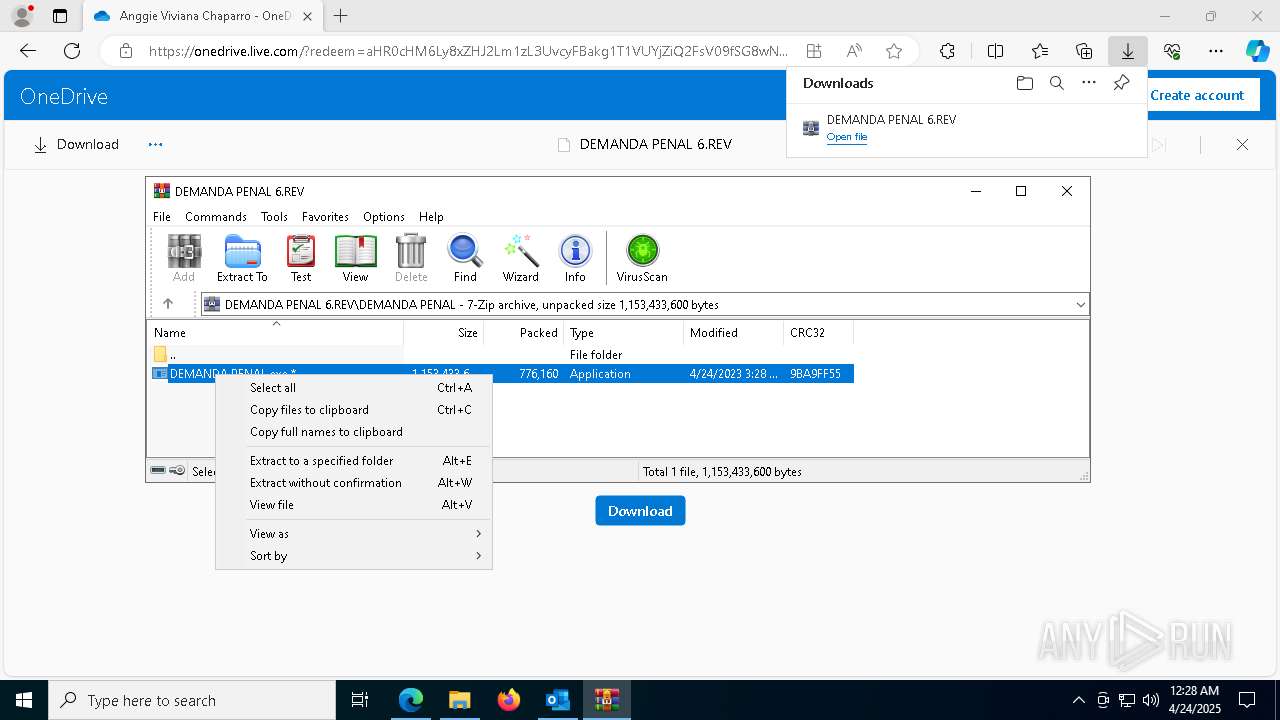Open the Read aloud icon in address bar
Viewport: 1280px width, 720px height.
(x=854, y=51)
